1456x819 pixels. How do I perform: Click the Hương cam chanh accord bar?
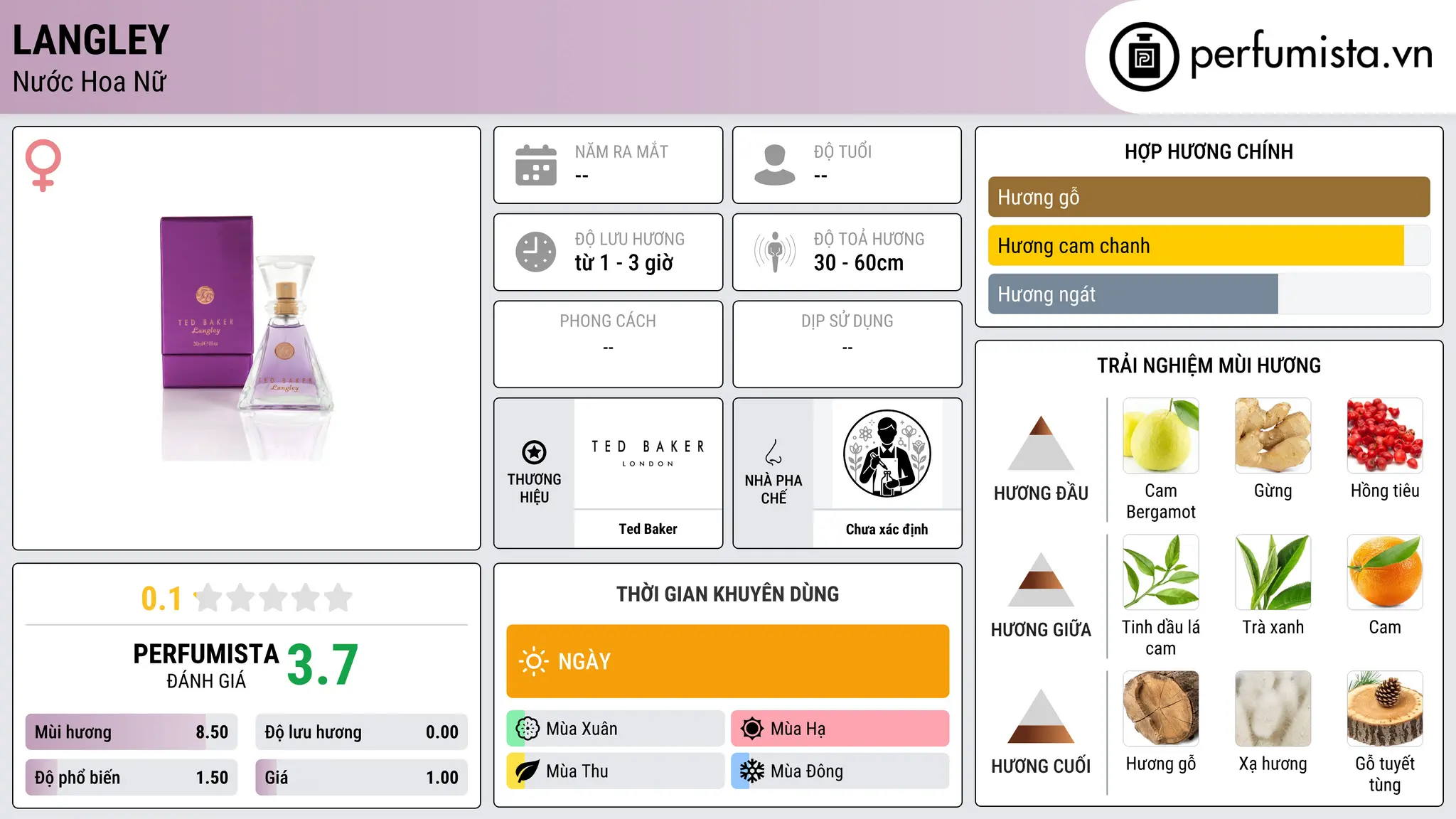coord(1209,246)
